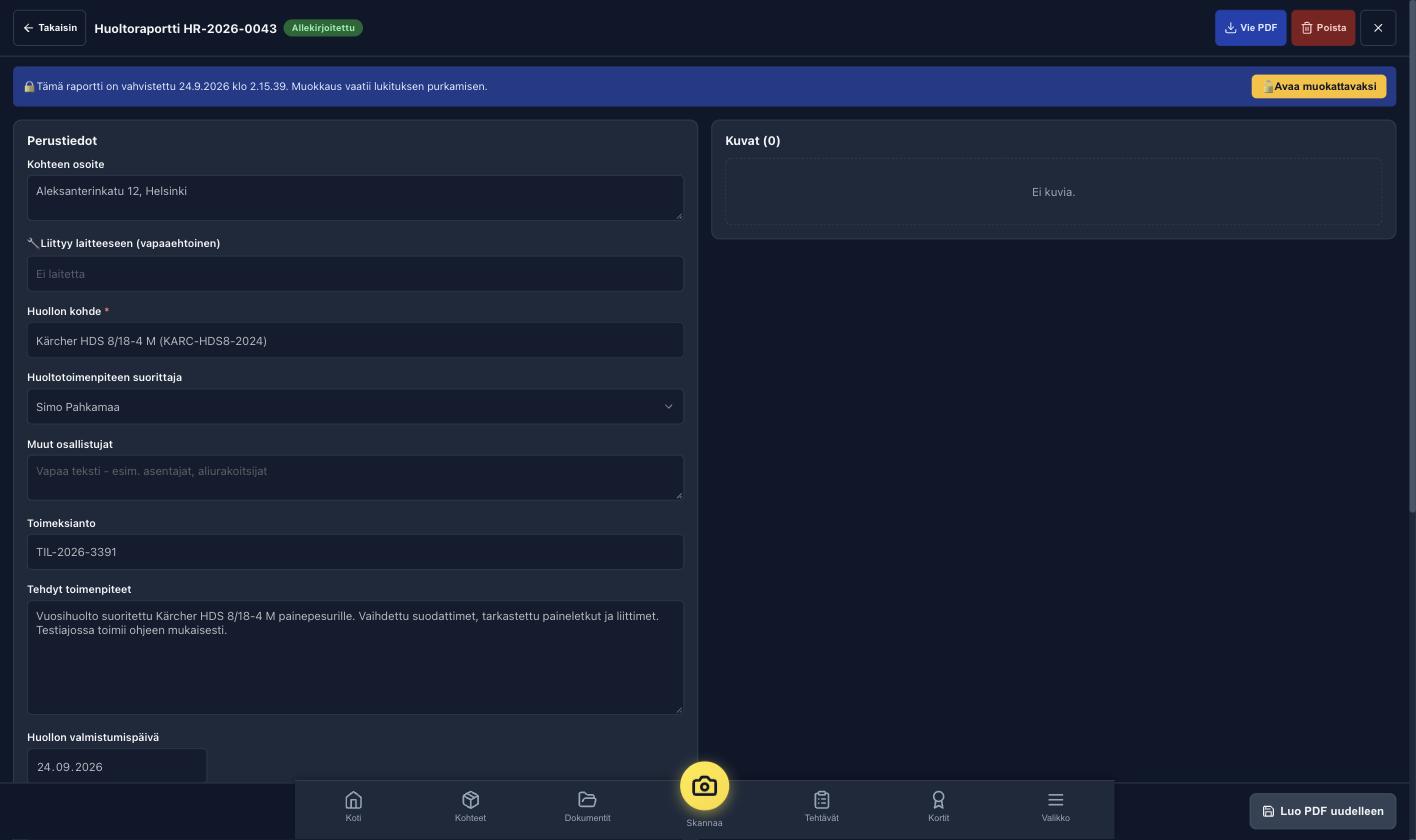
Task: Open the Valikko hamburger menu
Action: [x=1055, y=806]
